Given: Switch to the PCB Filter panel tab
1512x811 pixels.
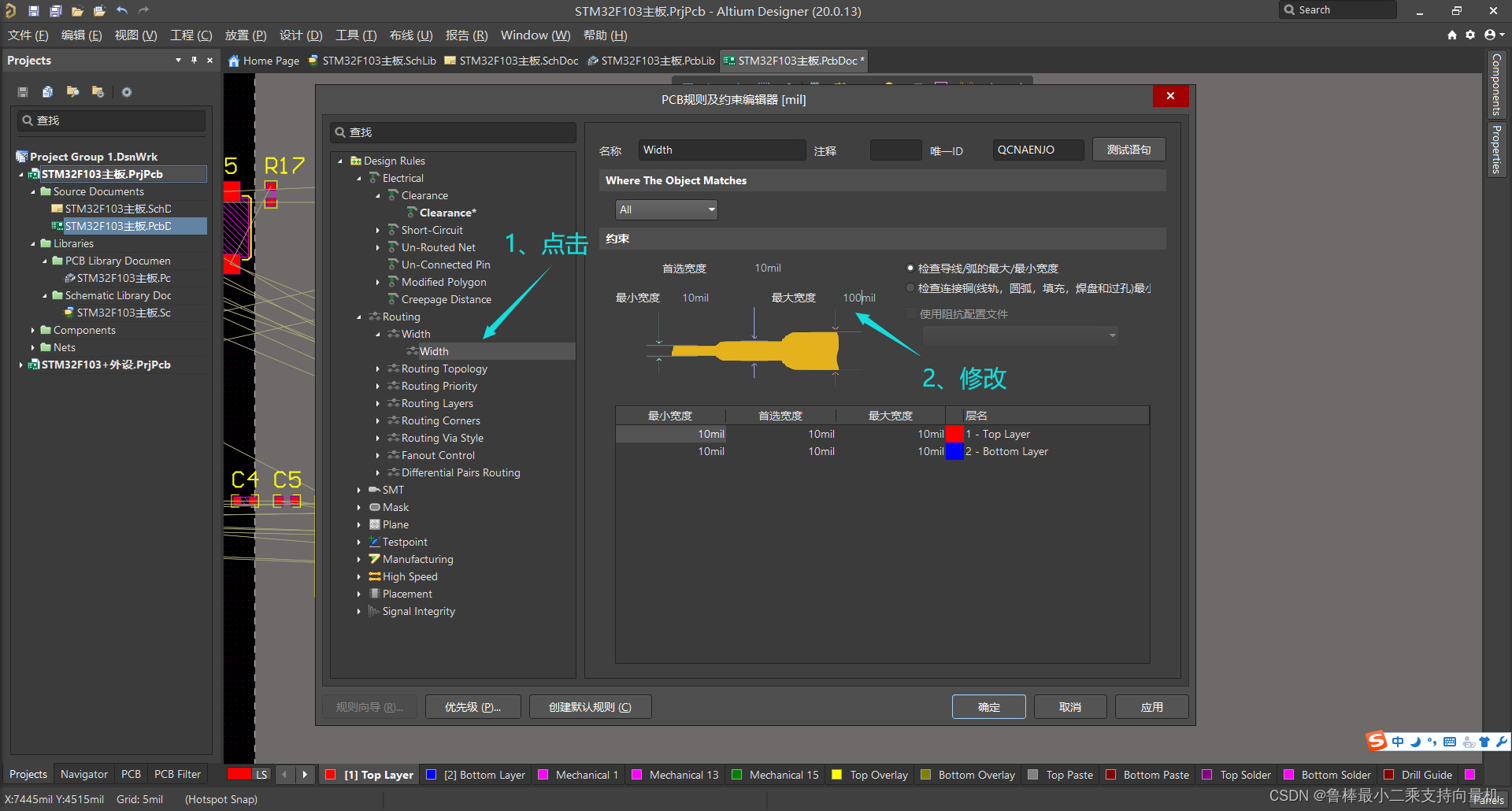Looking at the screenshot, I should tap(177, 775).
